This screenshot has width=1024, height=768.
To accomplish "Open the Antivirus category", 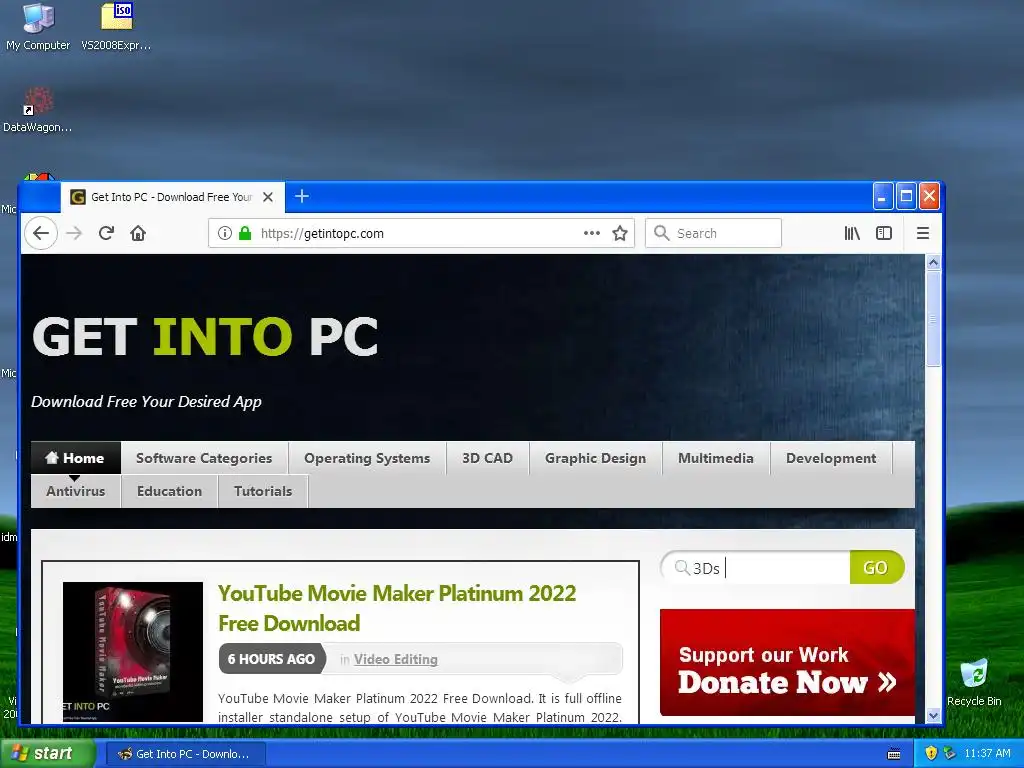I will (x=76, y=491).
